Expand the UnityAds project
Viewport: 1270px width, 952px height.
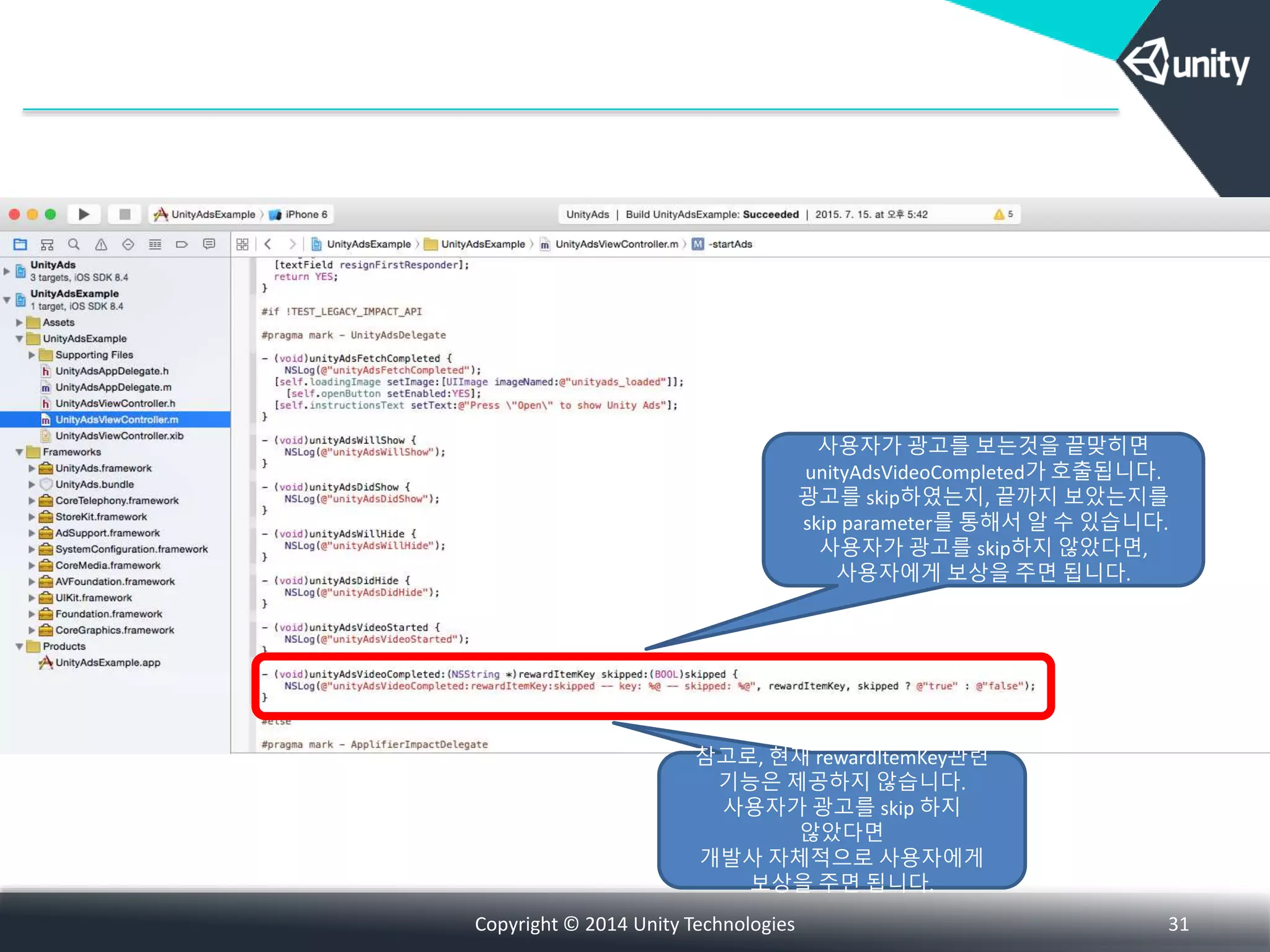click(x=7, y=271)
